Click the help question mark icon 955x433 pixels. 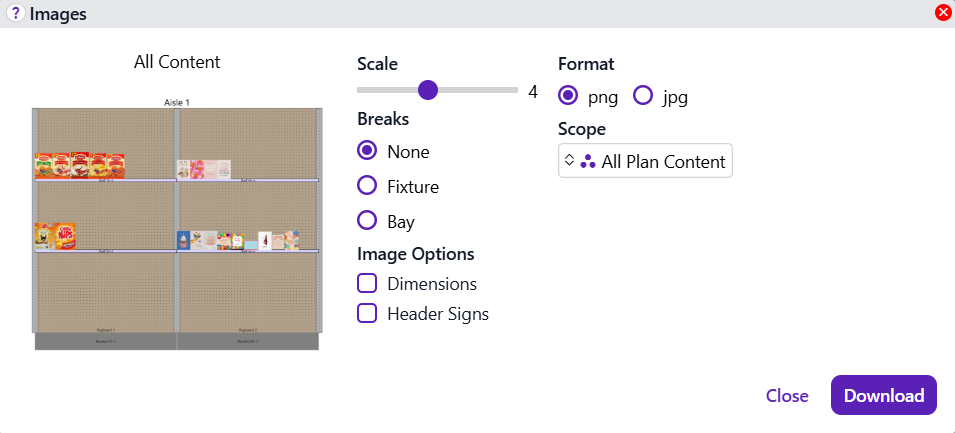point(15,14)
